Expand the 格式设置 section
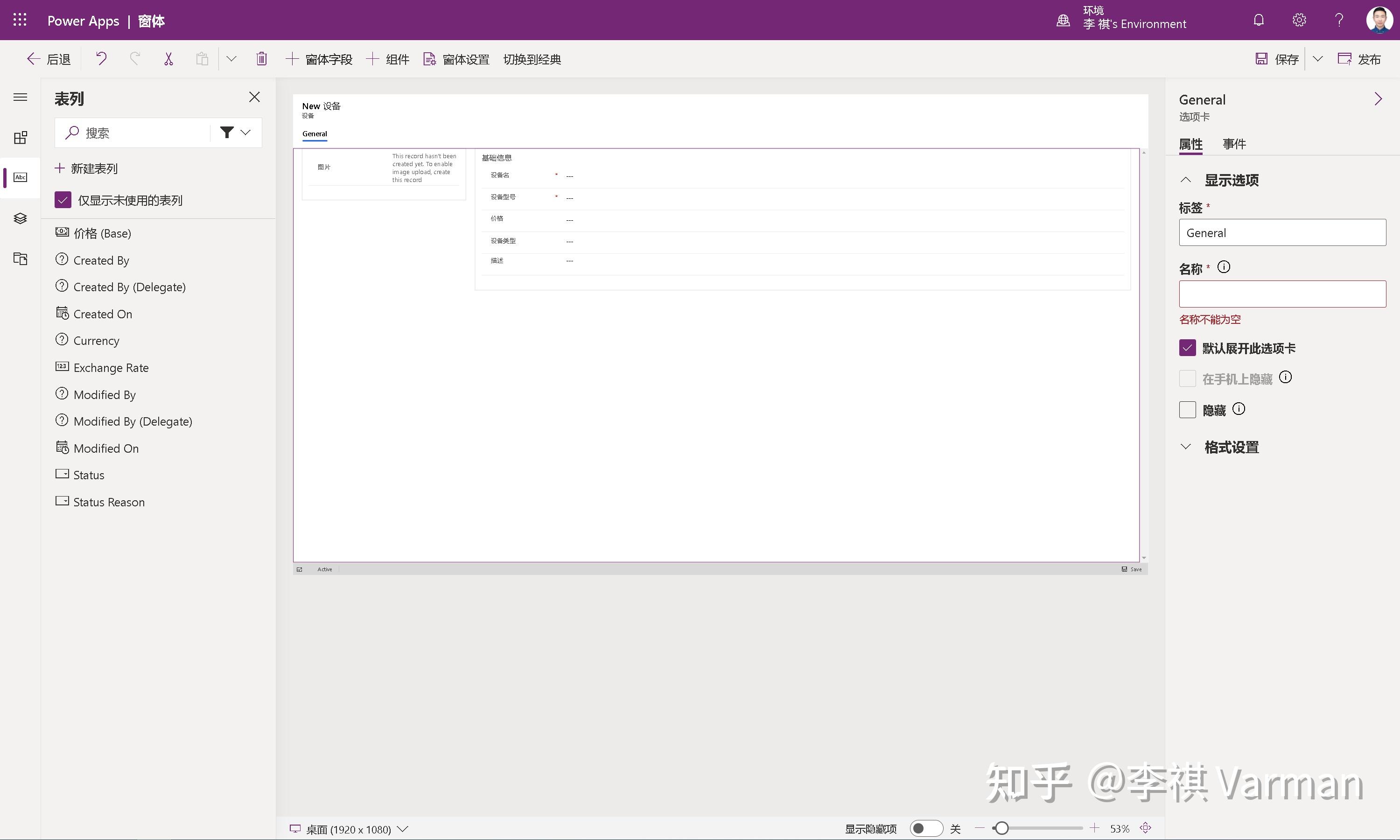This screenshot has width=1400, height=840. point(1186,447)
